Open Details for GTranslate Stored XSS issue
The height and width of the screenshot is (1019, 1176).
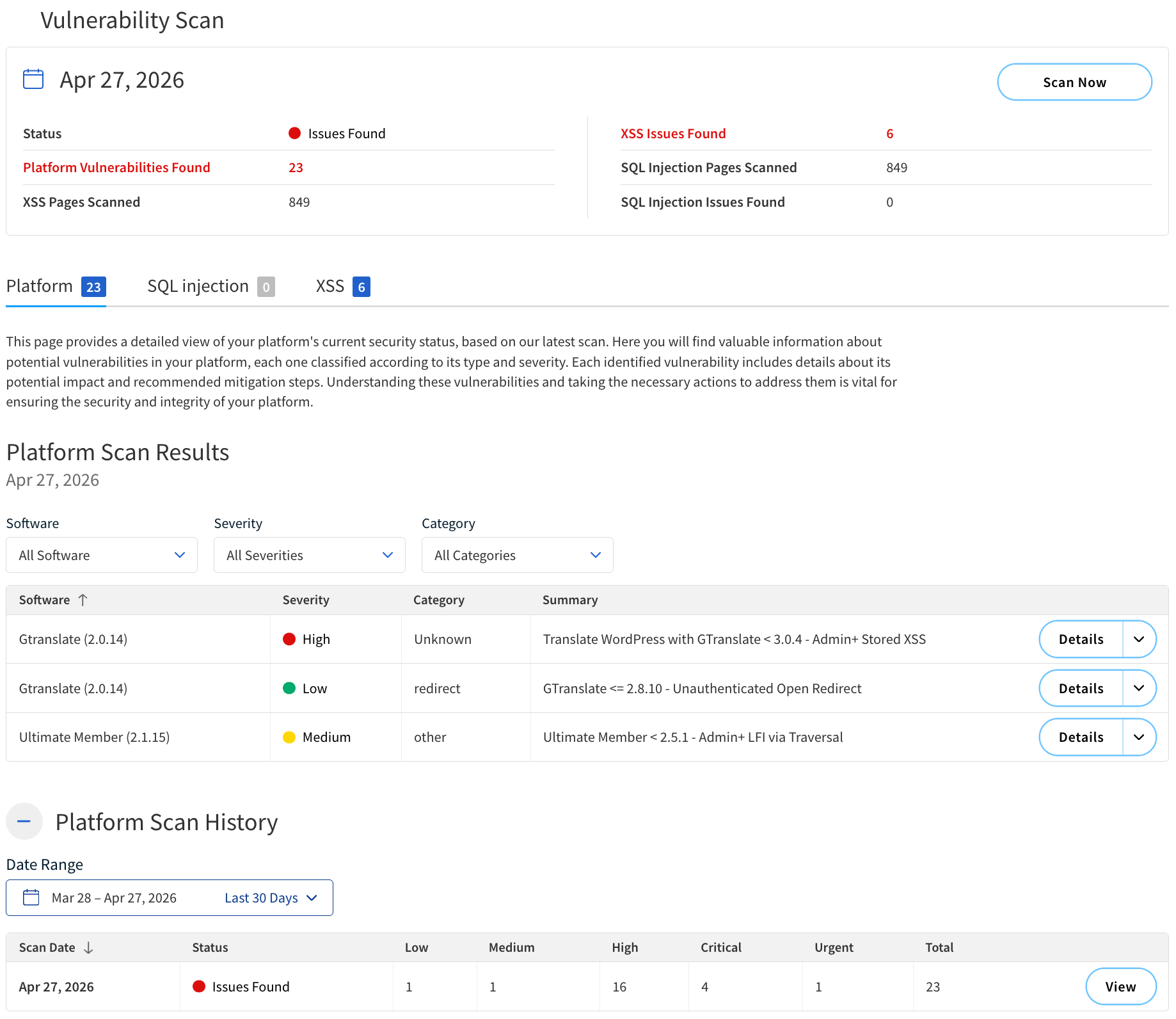pos(1081,639)
